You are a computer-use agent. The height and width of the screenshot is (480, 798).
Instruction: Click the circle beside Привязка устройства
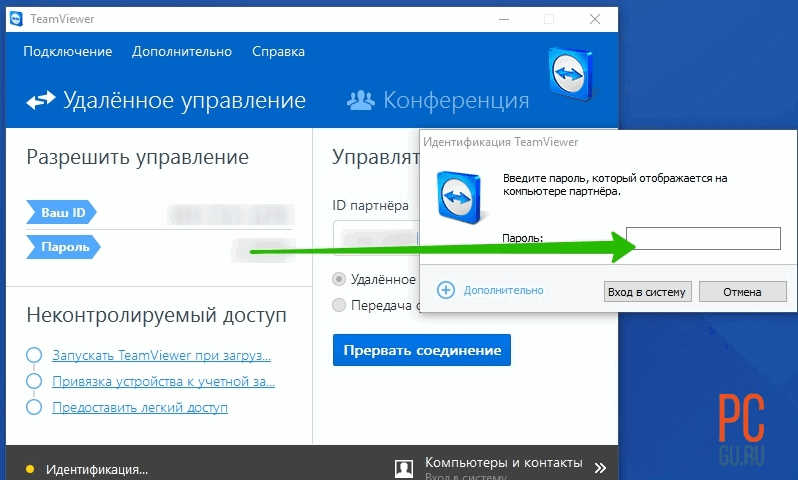pyautogui.click(x=34, y=381)
